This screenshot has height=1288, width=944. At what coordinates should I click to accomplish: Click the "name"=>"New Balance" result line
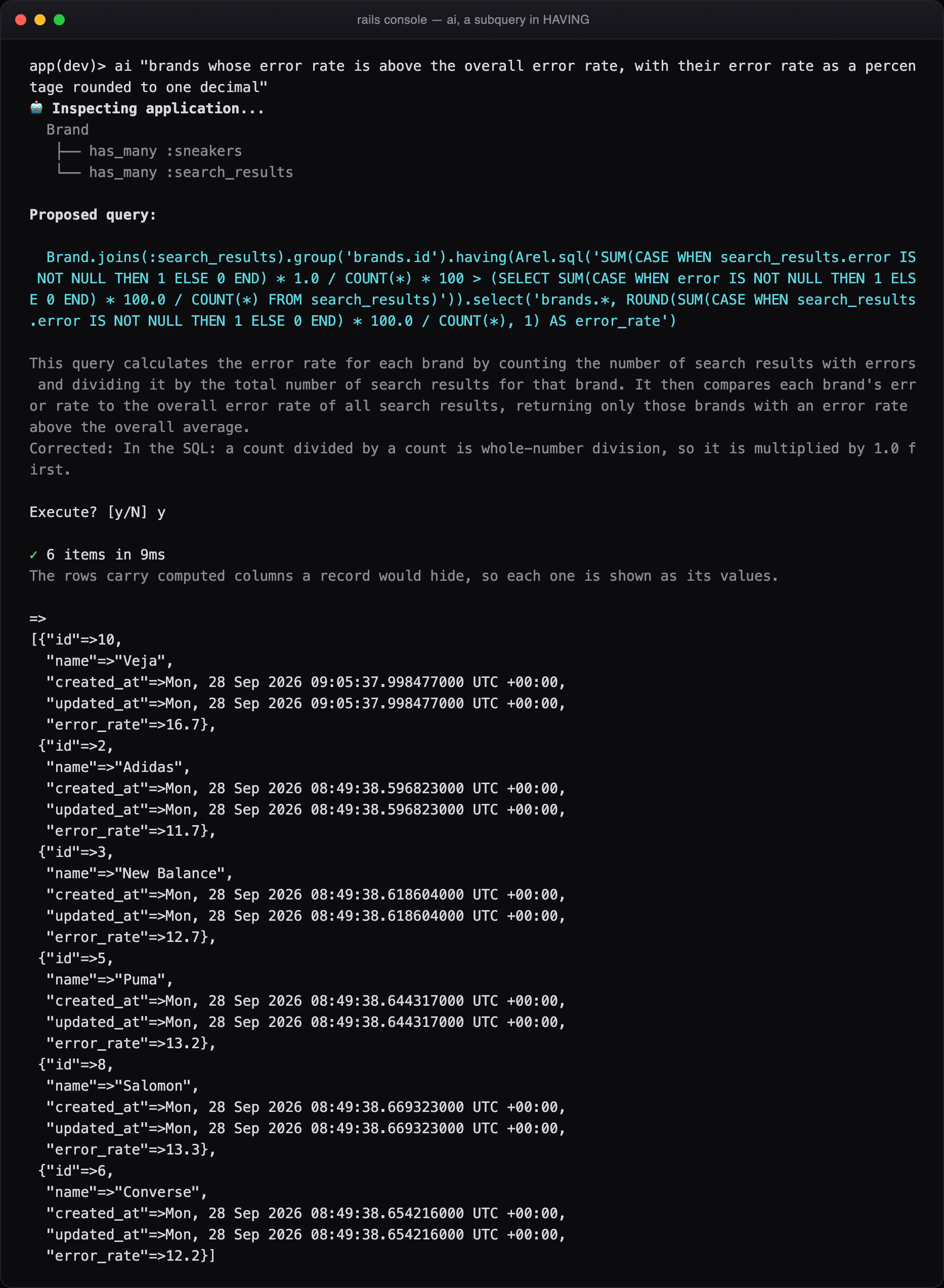[140, 874]
